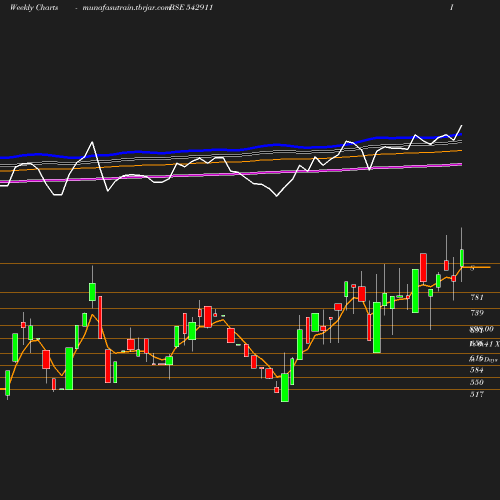Click the 517 price level label
The height and width of the screenshot is (500, 500).
[477, 395]
